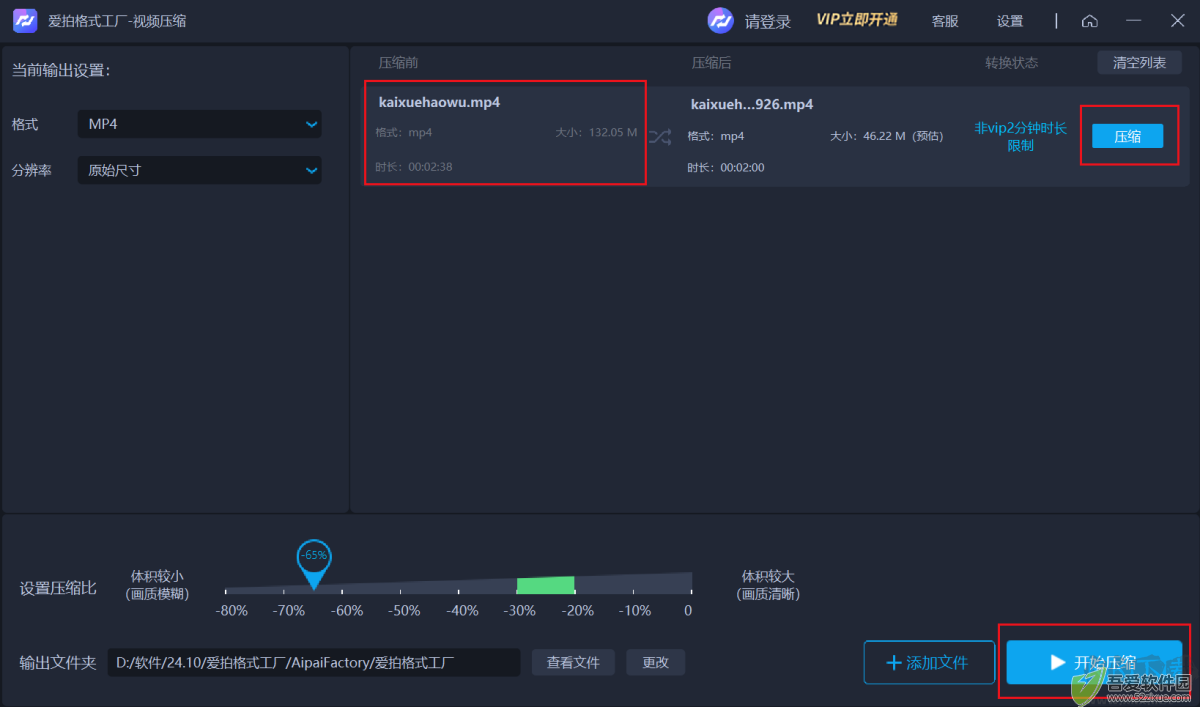The width and height of the screenshot is (1200, 707).
Task: Click the 压缩 button for kaixuehaowu.mp4
Action: [x=1128, y=136]
